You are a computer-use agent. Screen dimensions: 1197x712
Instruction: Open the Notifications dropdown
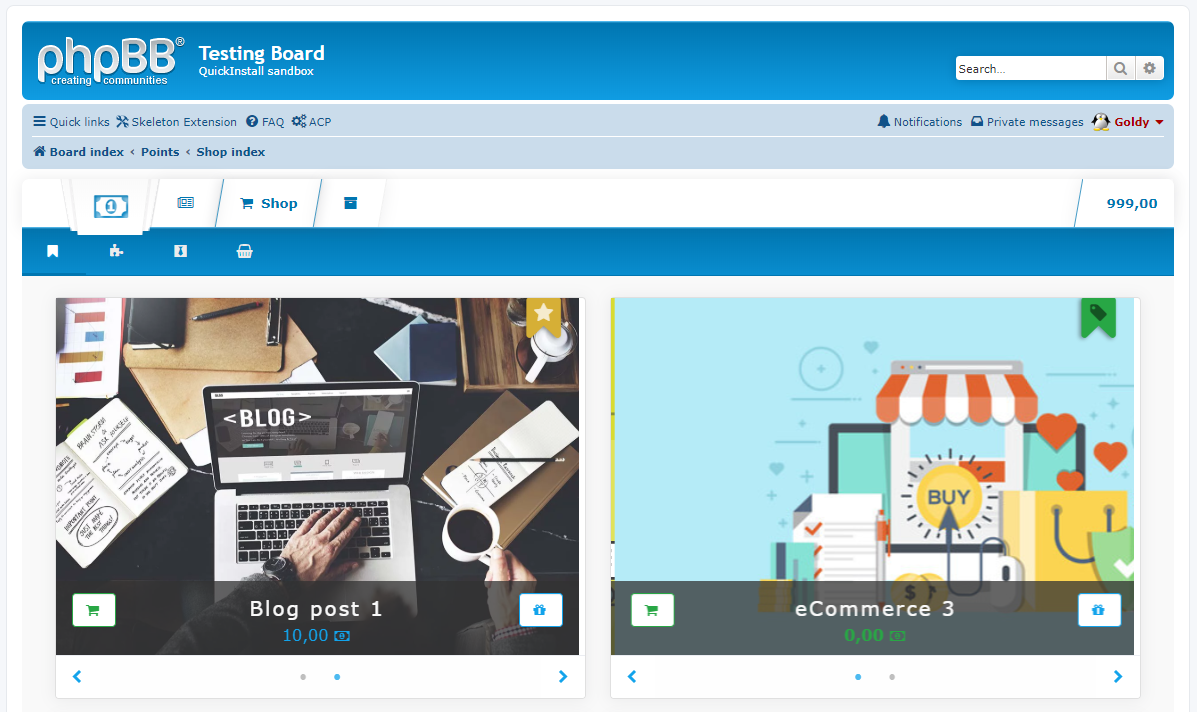pyautogui.click(x=919, y=122)
